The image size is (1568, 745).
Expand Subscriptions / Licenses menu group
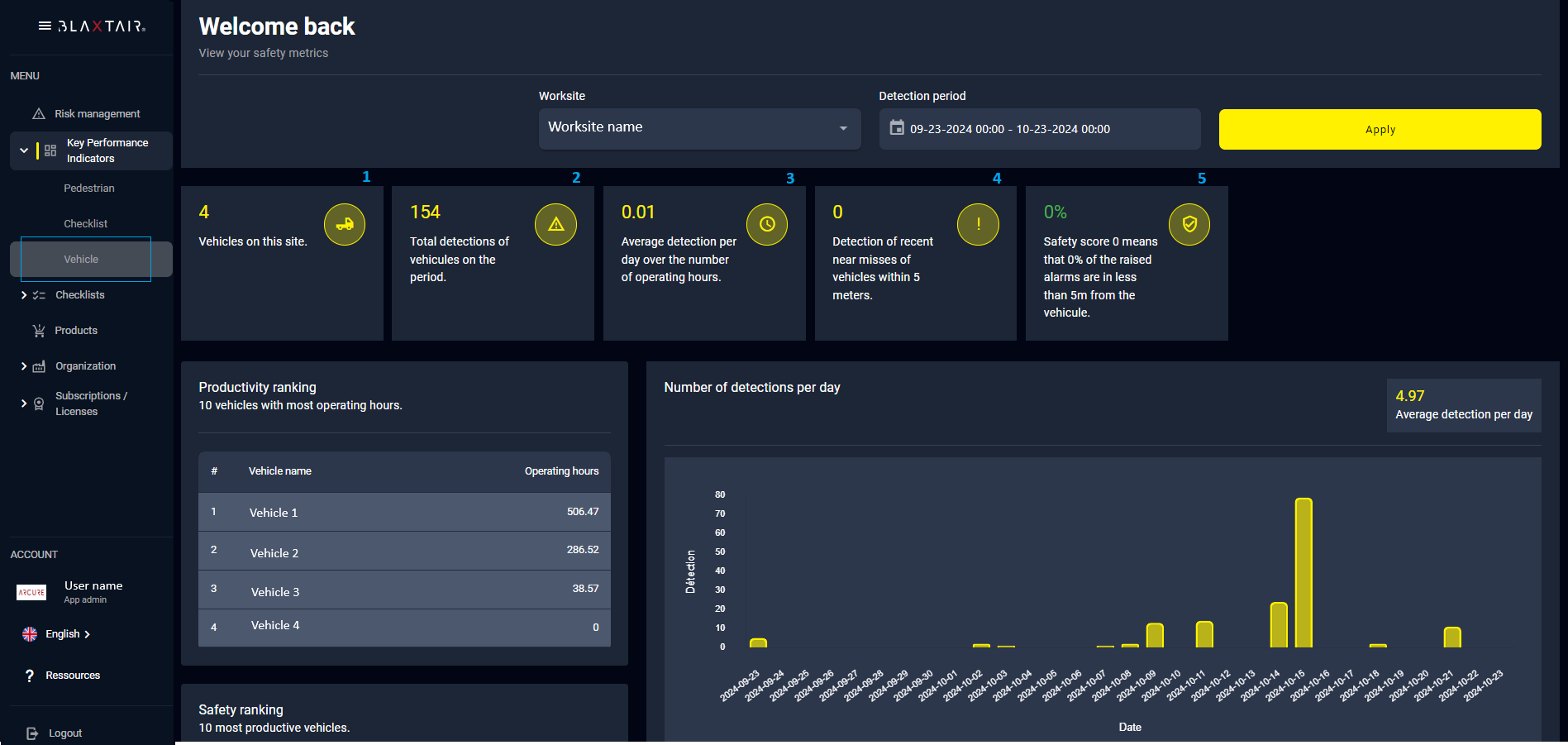(x=24, y=404)
